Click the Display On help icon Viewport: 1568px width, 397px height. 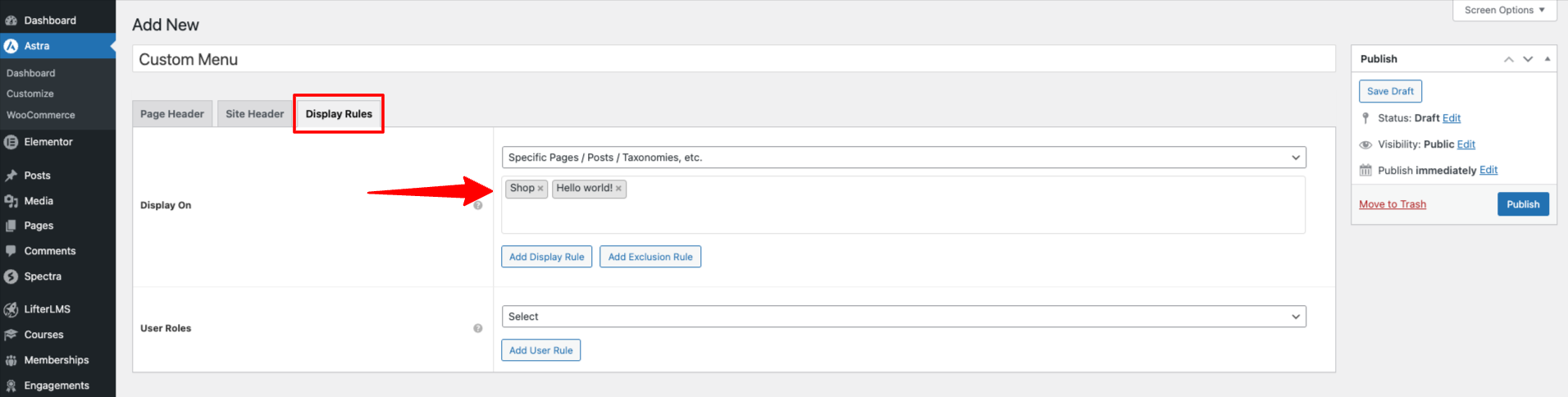click(x=478, y=205)
